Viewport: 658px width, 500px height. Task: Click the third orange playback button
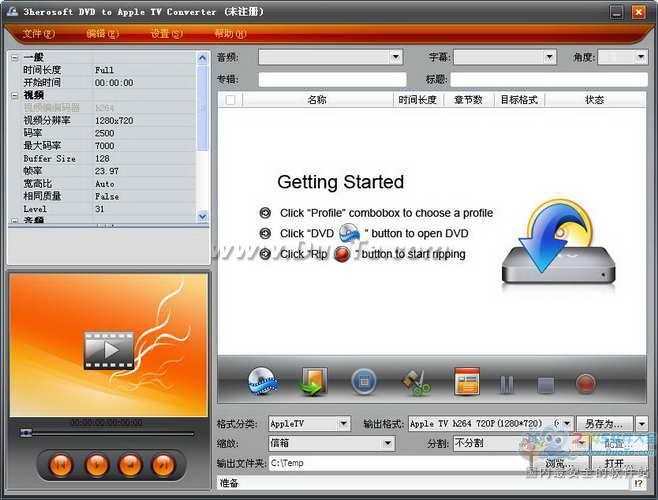click(x=131, y=465)
